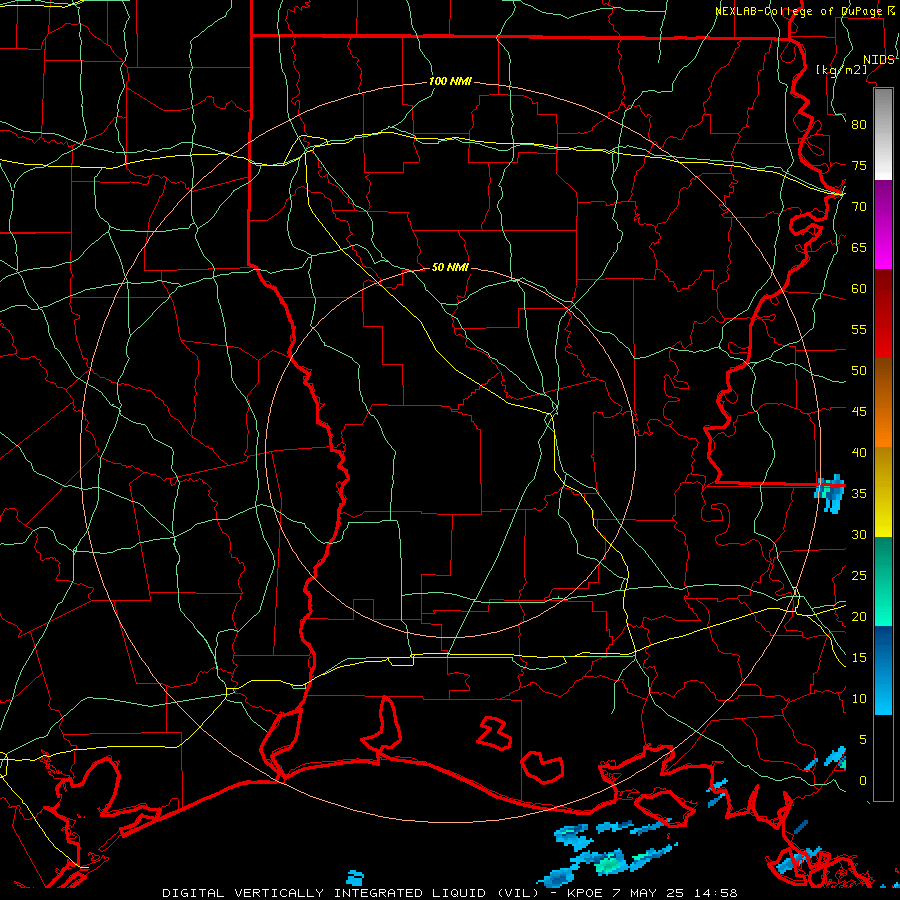
Task: Click the white-gray segment of the VIL legend
Action: (883, 134)
